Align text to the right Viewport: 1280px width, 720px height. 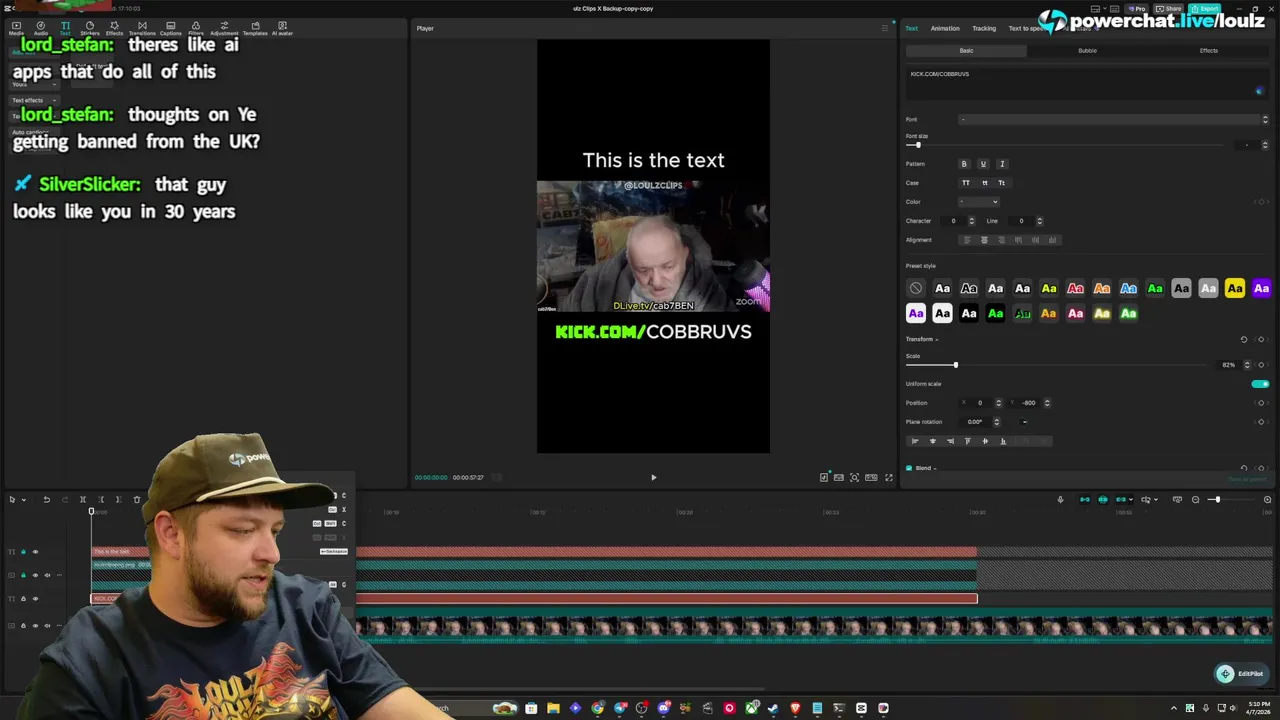(1001, 240)
